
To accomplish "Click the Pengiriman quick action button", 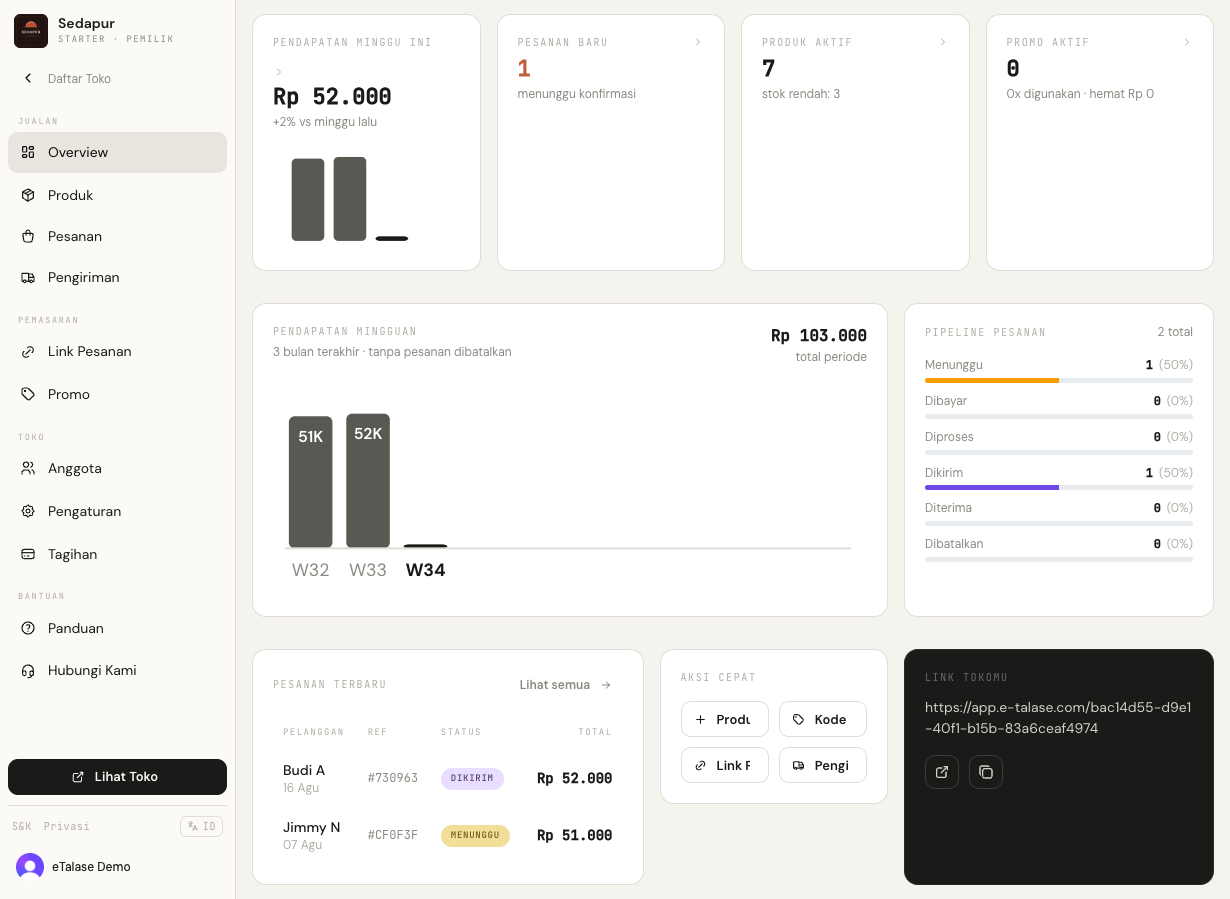I will coord(823,765).
